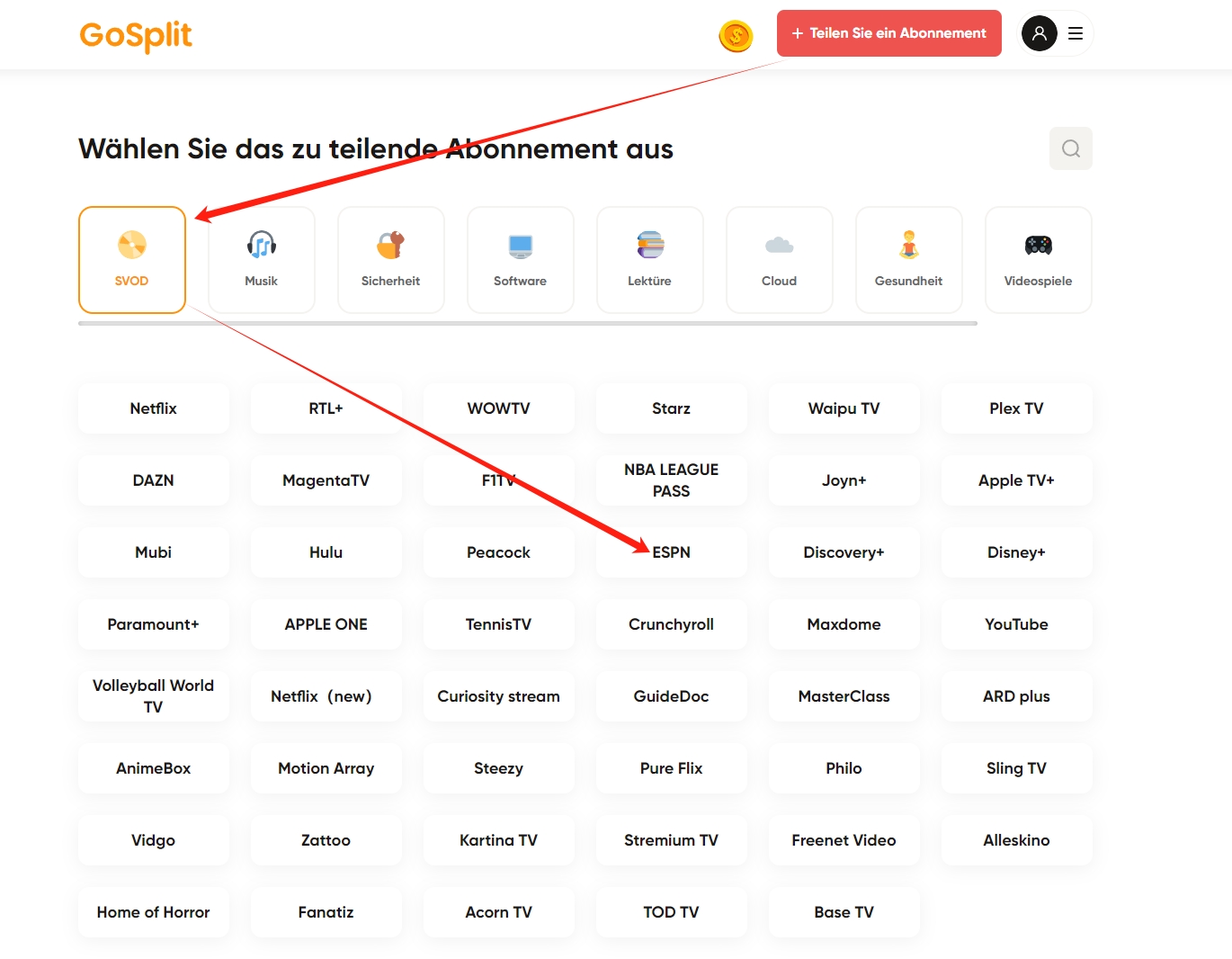
Task: Choose the Plex TV subscription
Action: (x=1017, y=408)
